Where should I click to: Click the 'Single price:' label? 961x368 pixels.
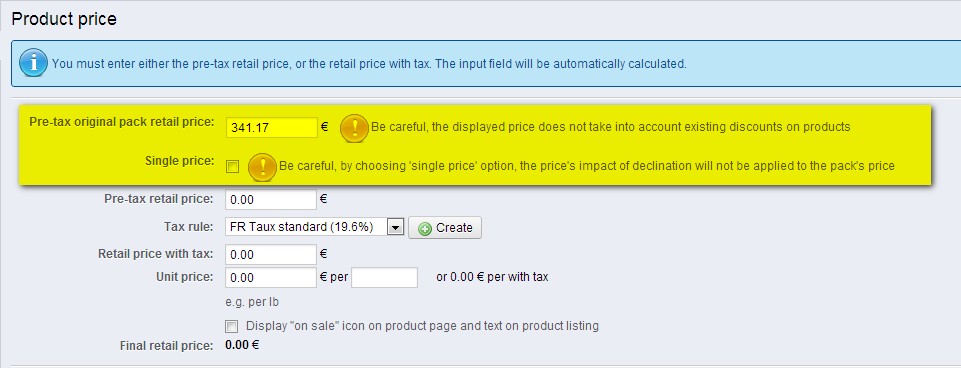coord(180,161)
